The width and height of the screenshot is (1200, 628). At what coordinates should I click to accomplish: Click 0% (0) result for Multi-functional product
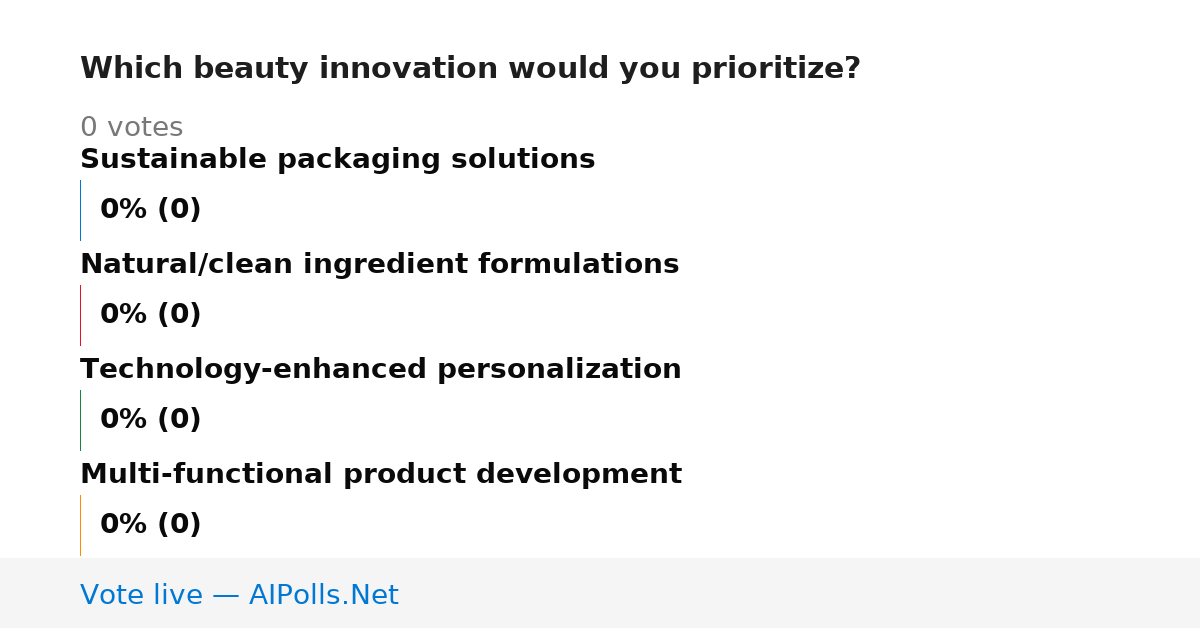point(150,525)
